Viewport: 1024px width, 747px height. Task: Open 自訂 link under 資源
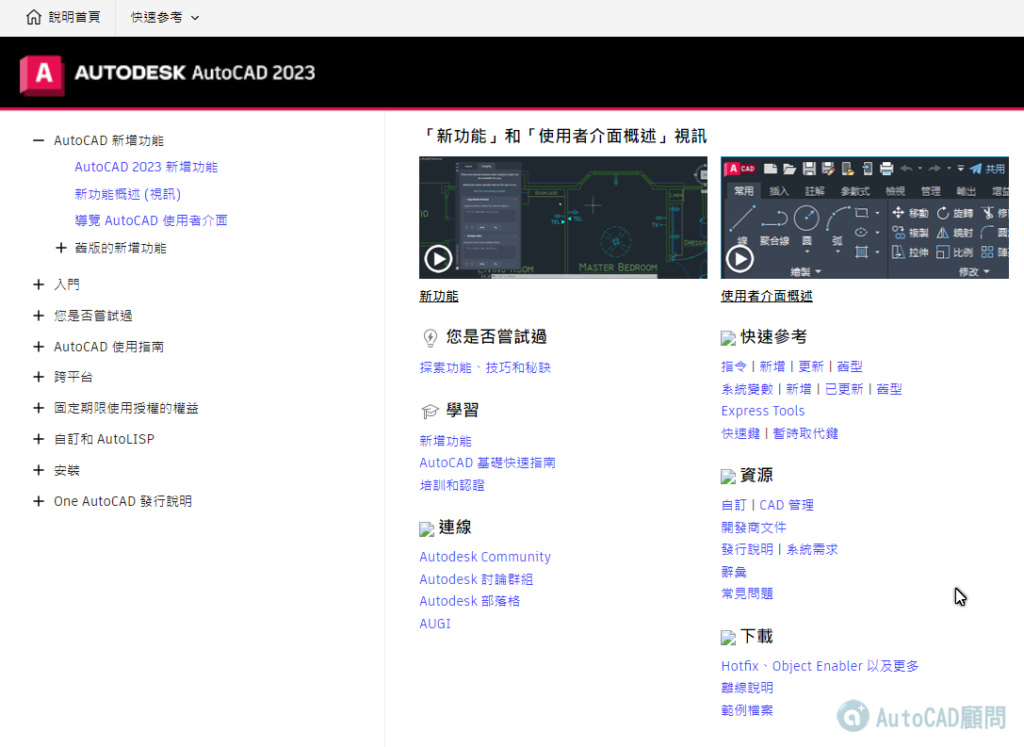733,505
